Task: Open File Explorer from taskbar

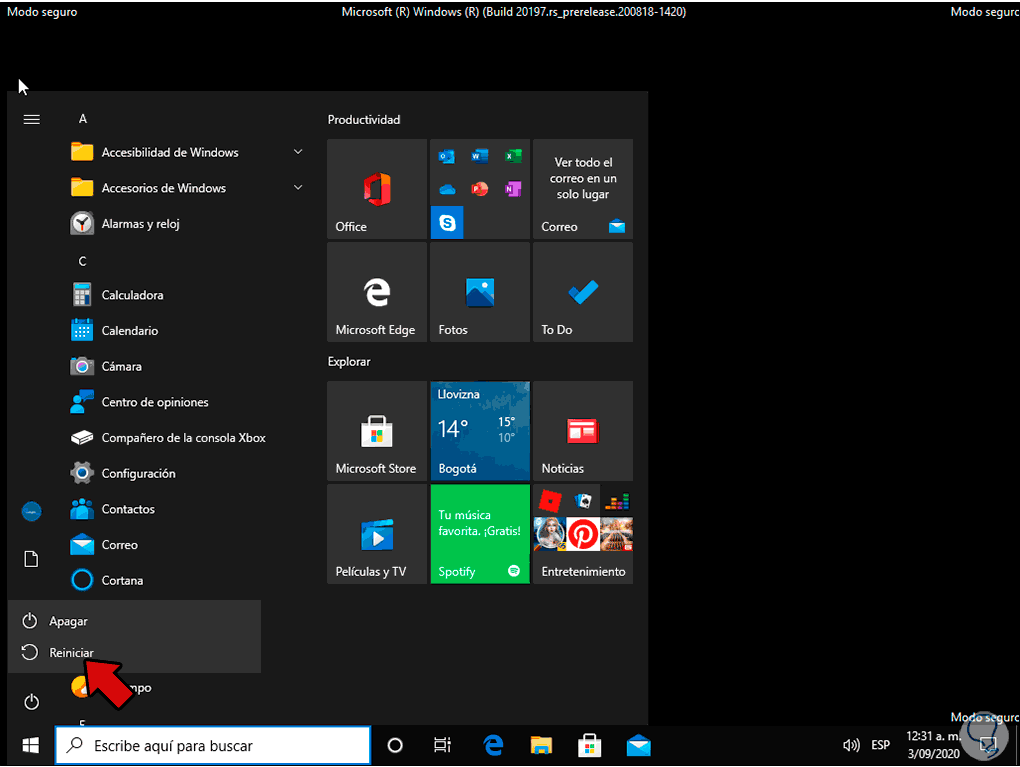Action: coord(541,746)
